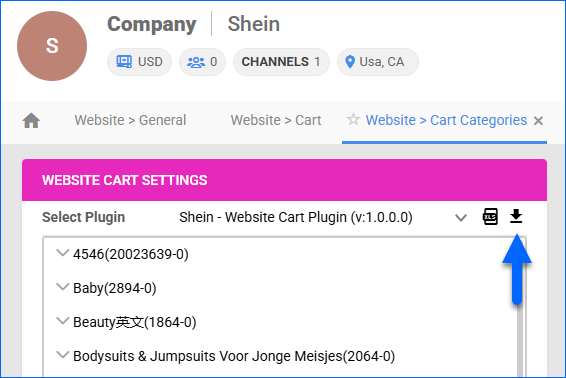Expand the Baby(2894-0) category
566x378 pixels.
click(x=63, y=287)
